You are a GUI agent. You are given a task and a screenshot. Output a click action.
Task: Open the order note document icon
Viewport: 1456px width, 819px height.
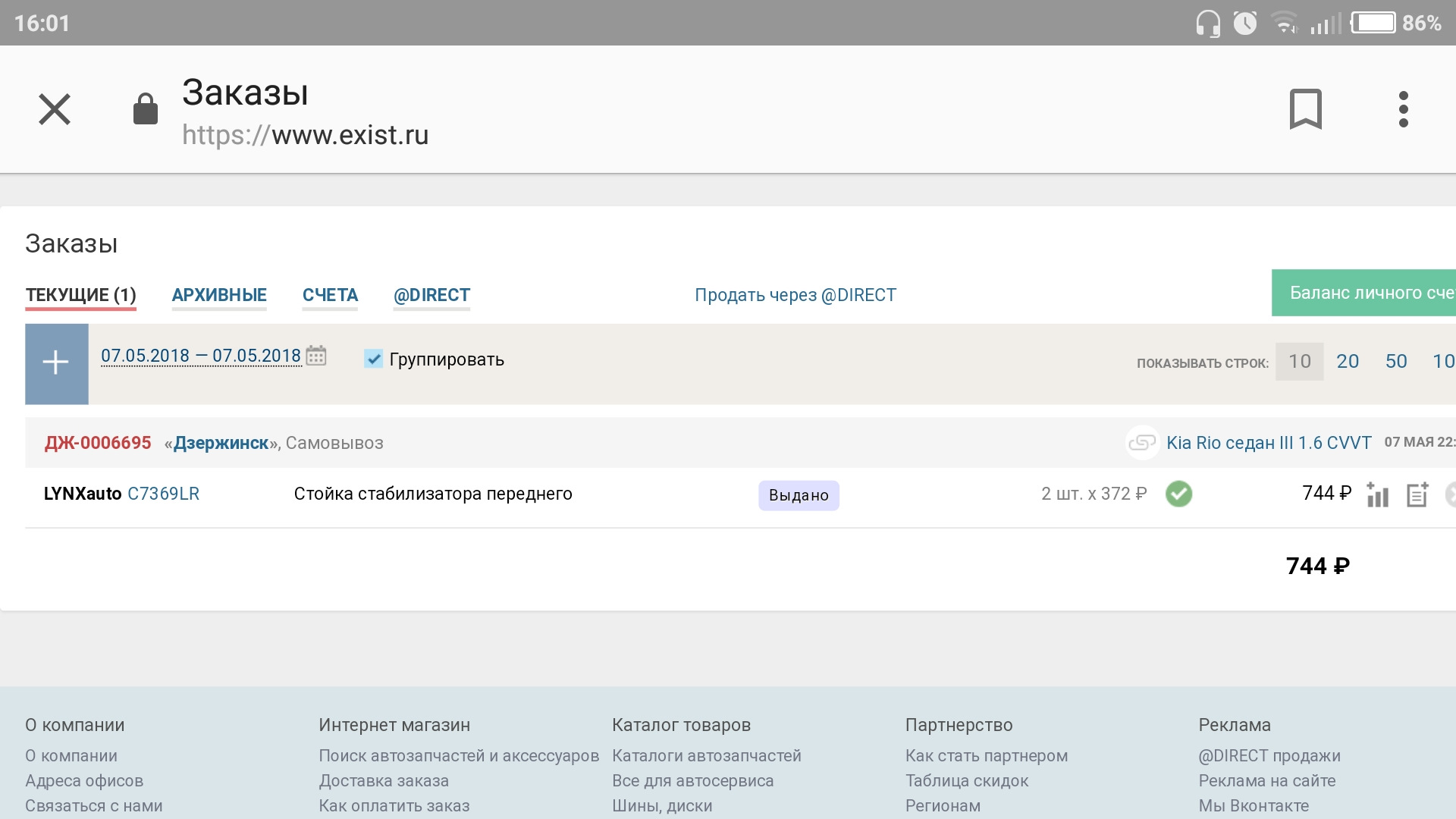click(1417, 494)
